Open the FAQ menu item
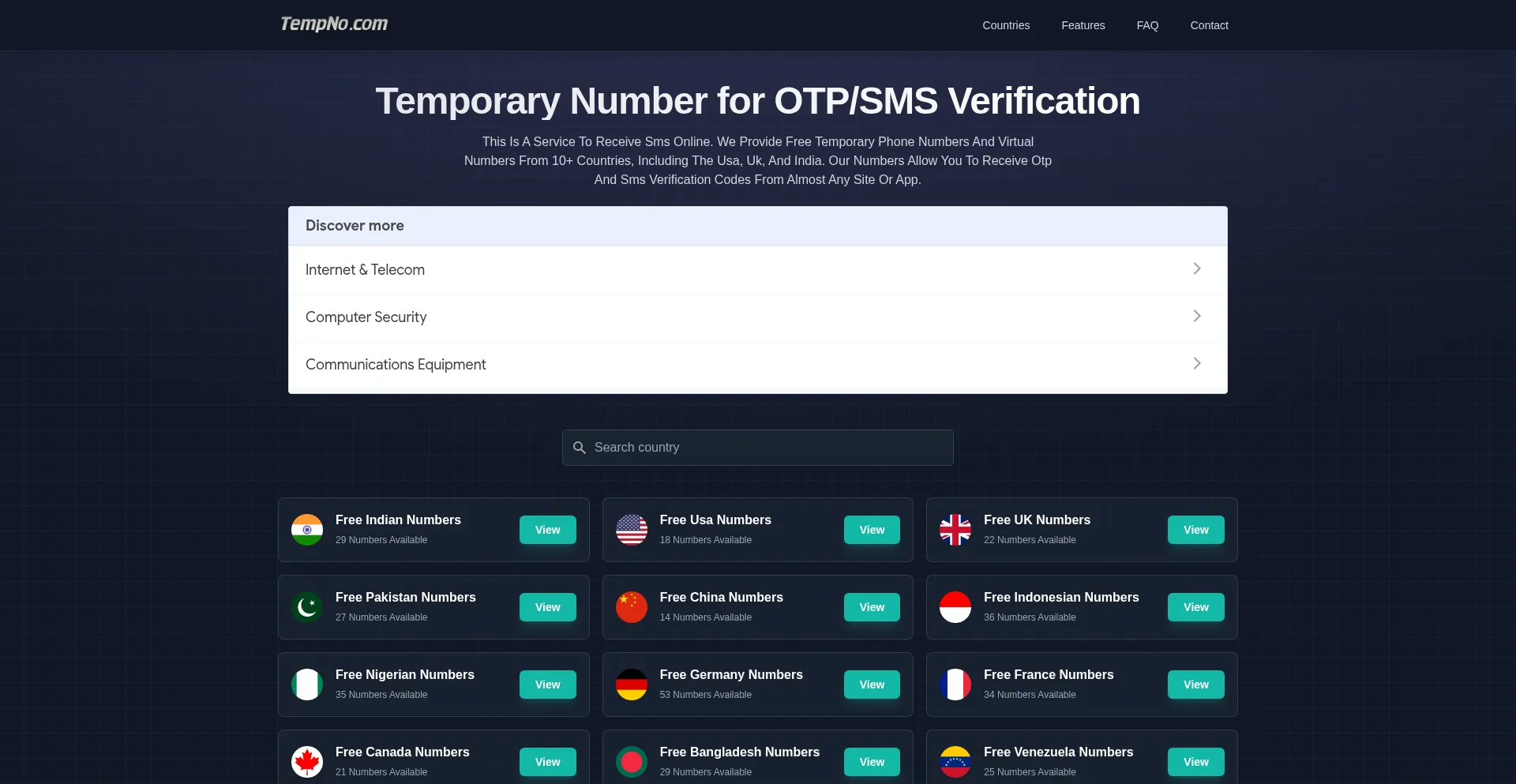Viewport: 1516px width, 784px height. [1147, 25]
